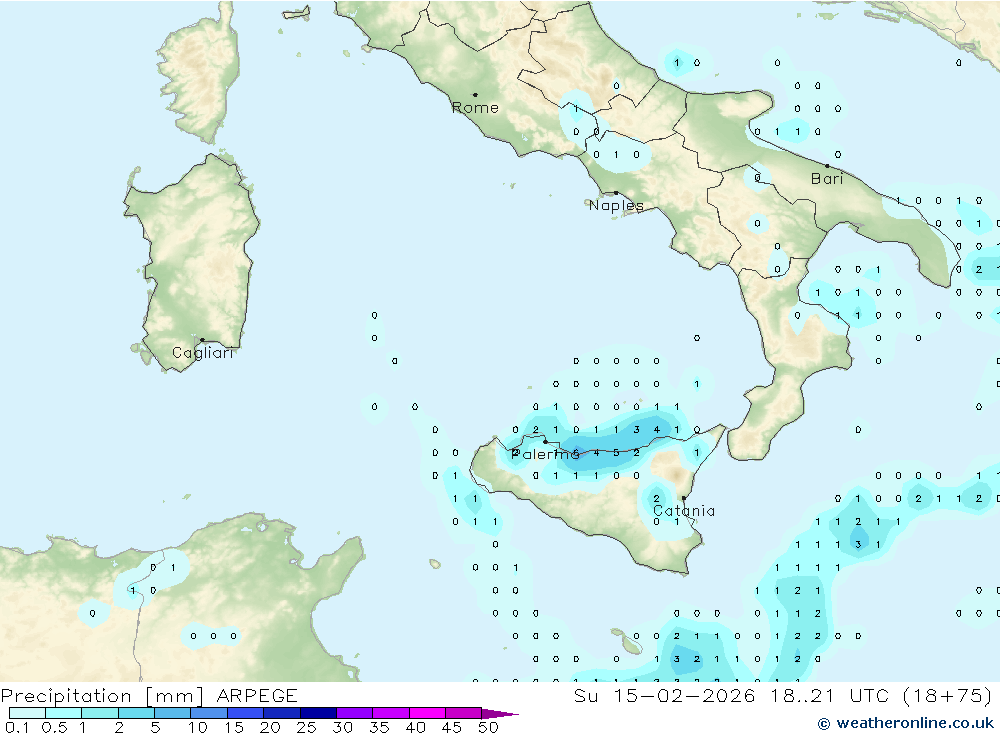This screenshot has height=733, width=1000.
Task: Click the date 'Su 15-02-2026'
Action: 664,695
